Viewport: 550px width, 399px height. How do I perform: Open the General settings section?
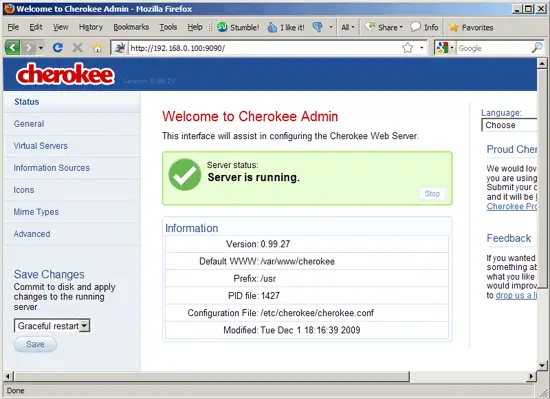(72, 124)
